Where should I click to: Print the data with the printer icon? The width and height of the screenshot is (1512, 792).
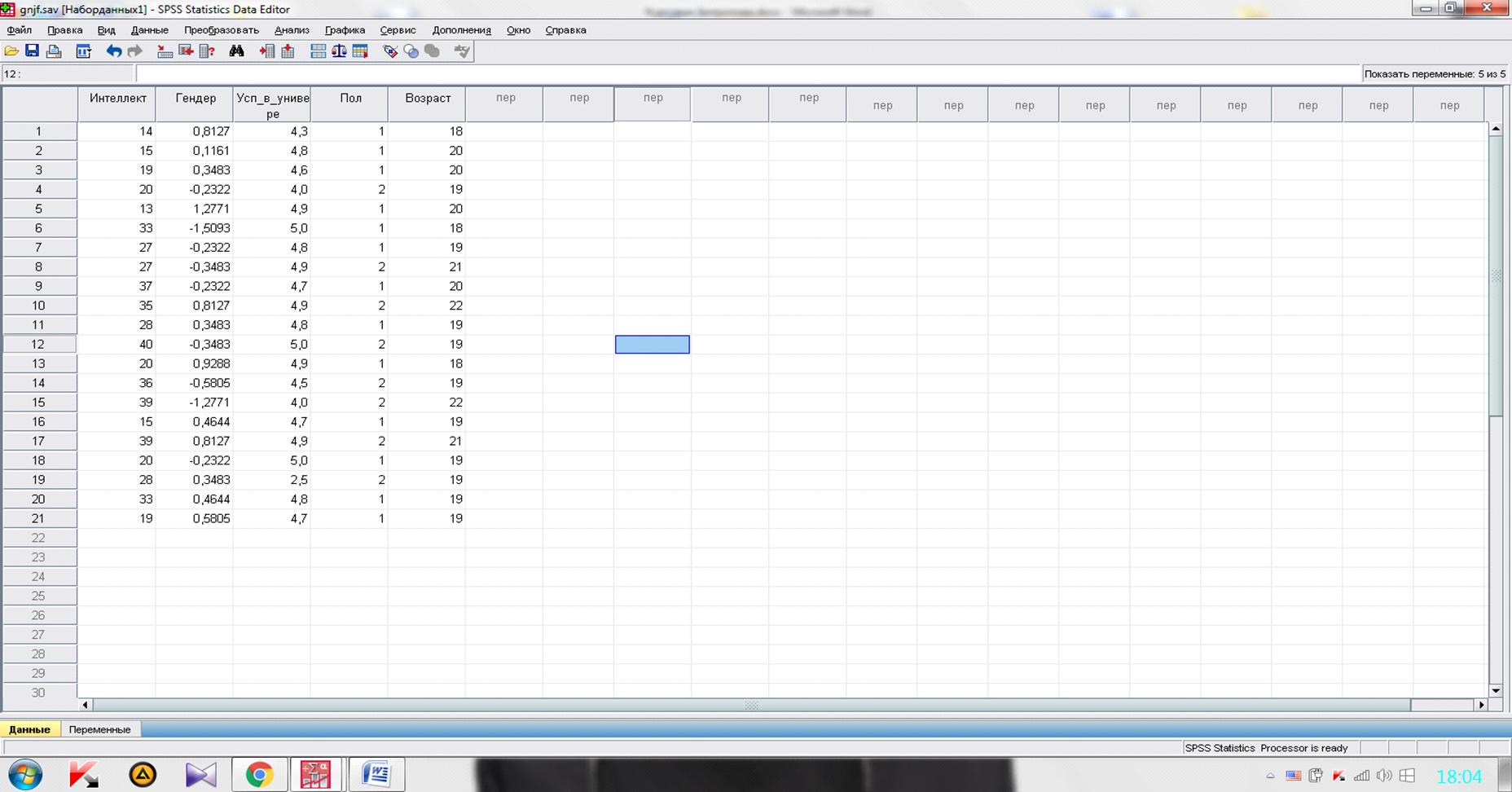coord(54,51)
